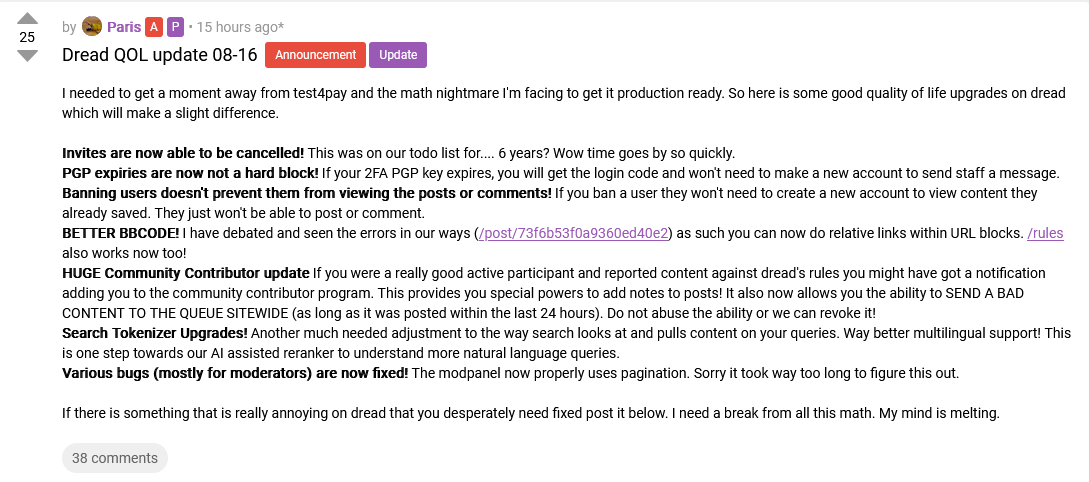Viewport: 1089px width, 482px height.
Task: View the 38 comments
Action: tap(115, 458)
